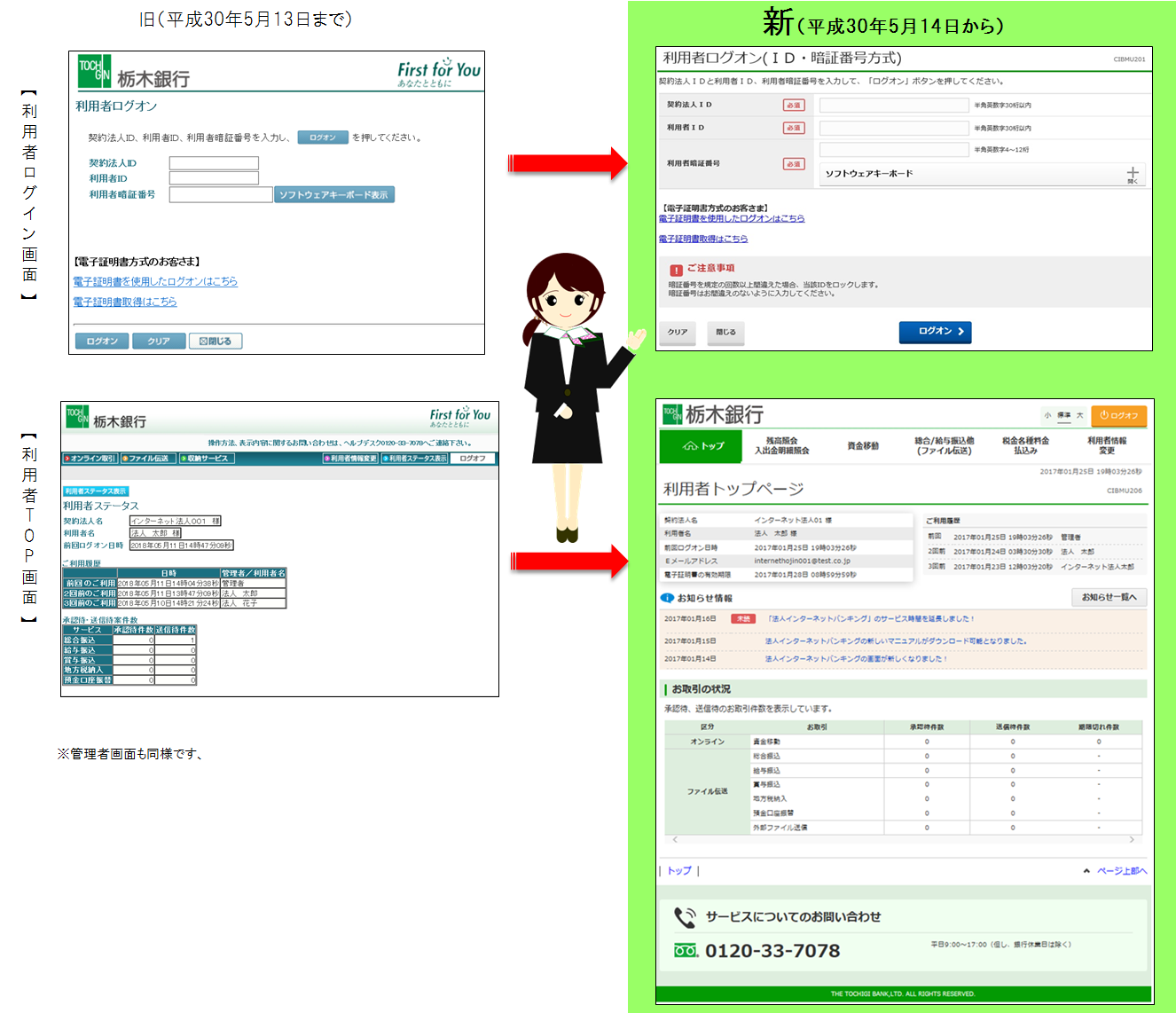Focus the 契約法人ＩＤ field in the new login screen

pyautogui.click(x=894, y=105)
